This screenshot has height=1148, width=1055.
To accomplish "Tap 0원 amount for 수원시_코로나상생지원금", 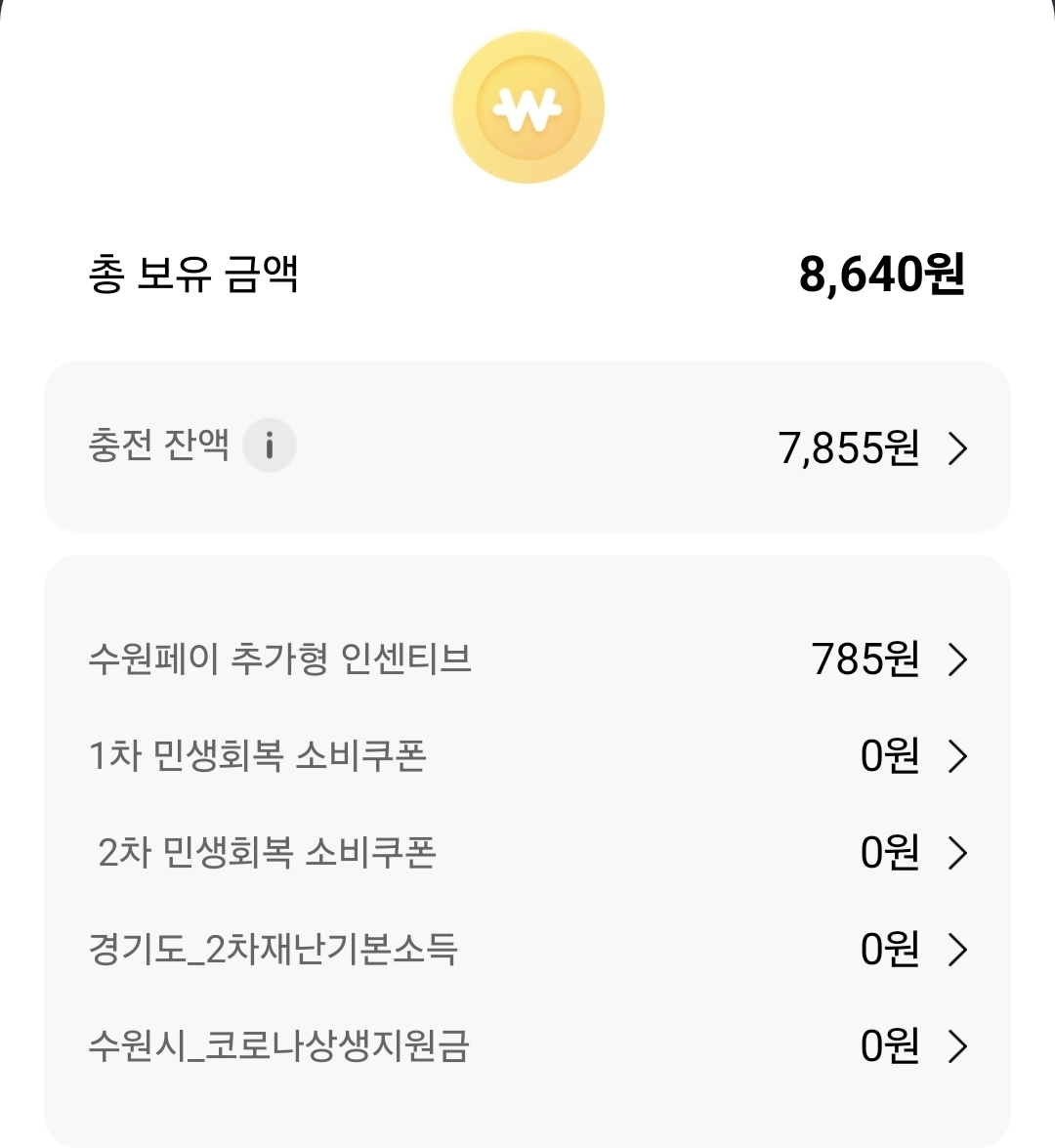I will point(890,1046).
